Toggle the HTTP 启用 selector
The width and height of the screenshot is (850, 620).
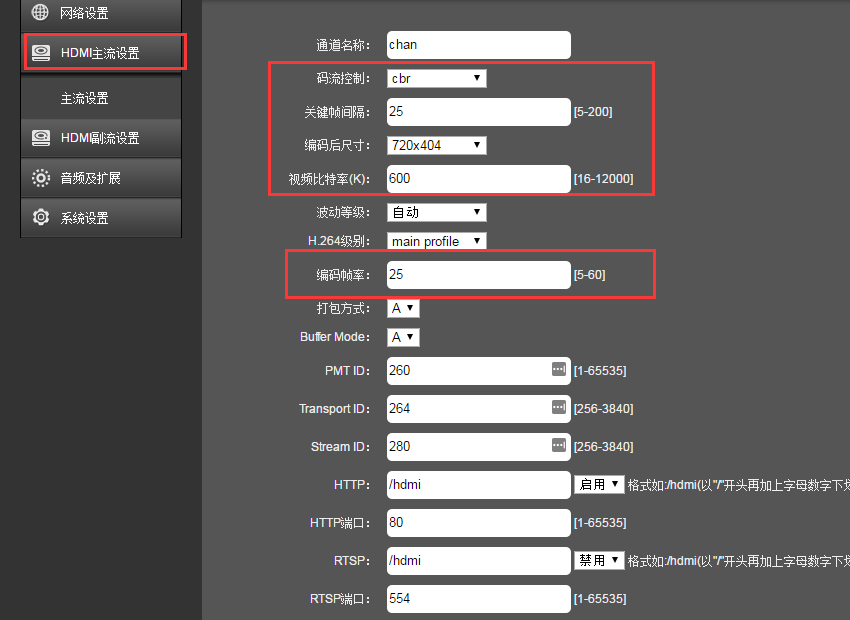(x=599, y=484)
